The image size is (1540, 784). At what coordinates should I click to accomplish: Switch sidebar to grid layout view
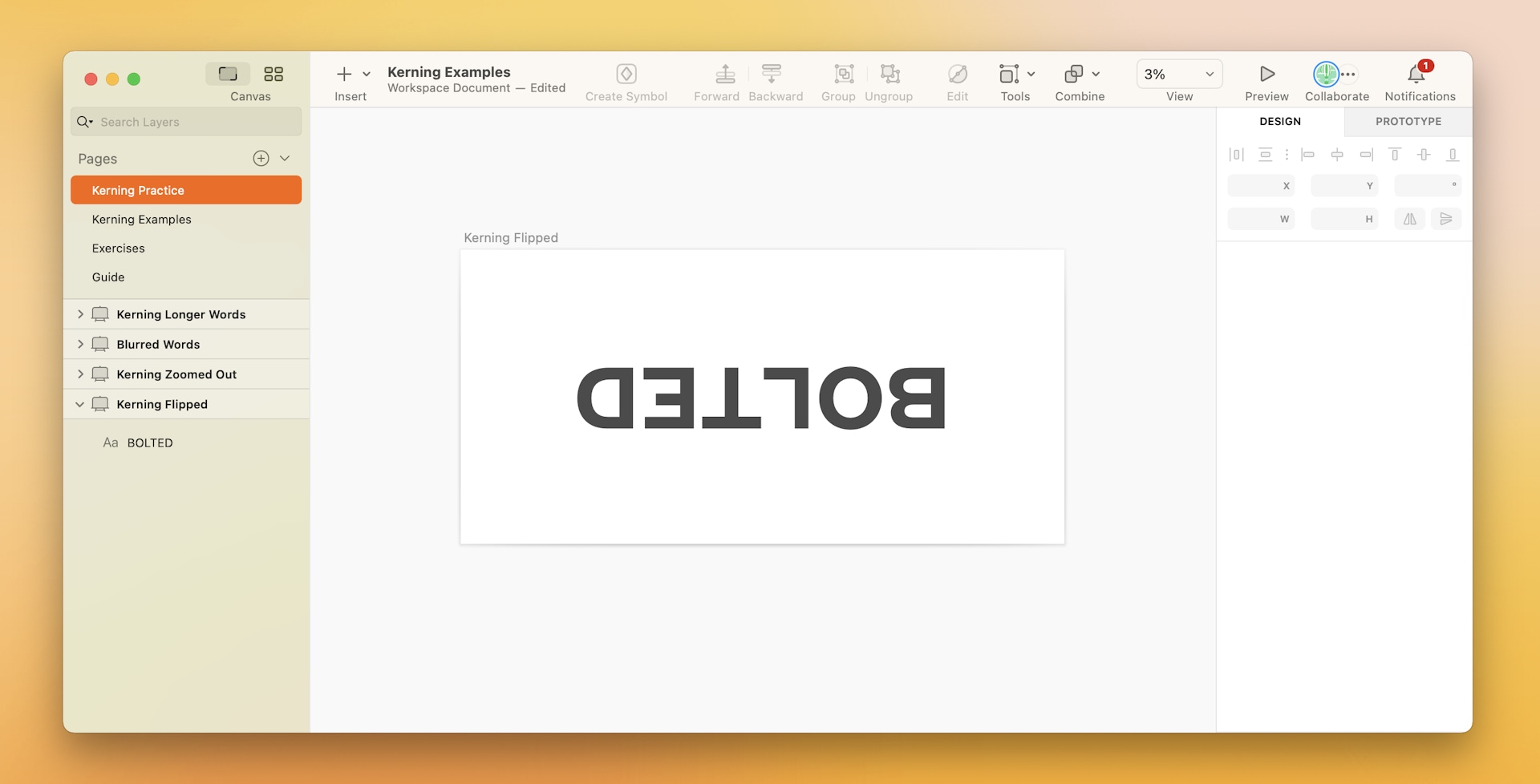(274, 74)
